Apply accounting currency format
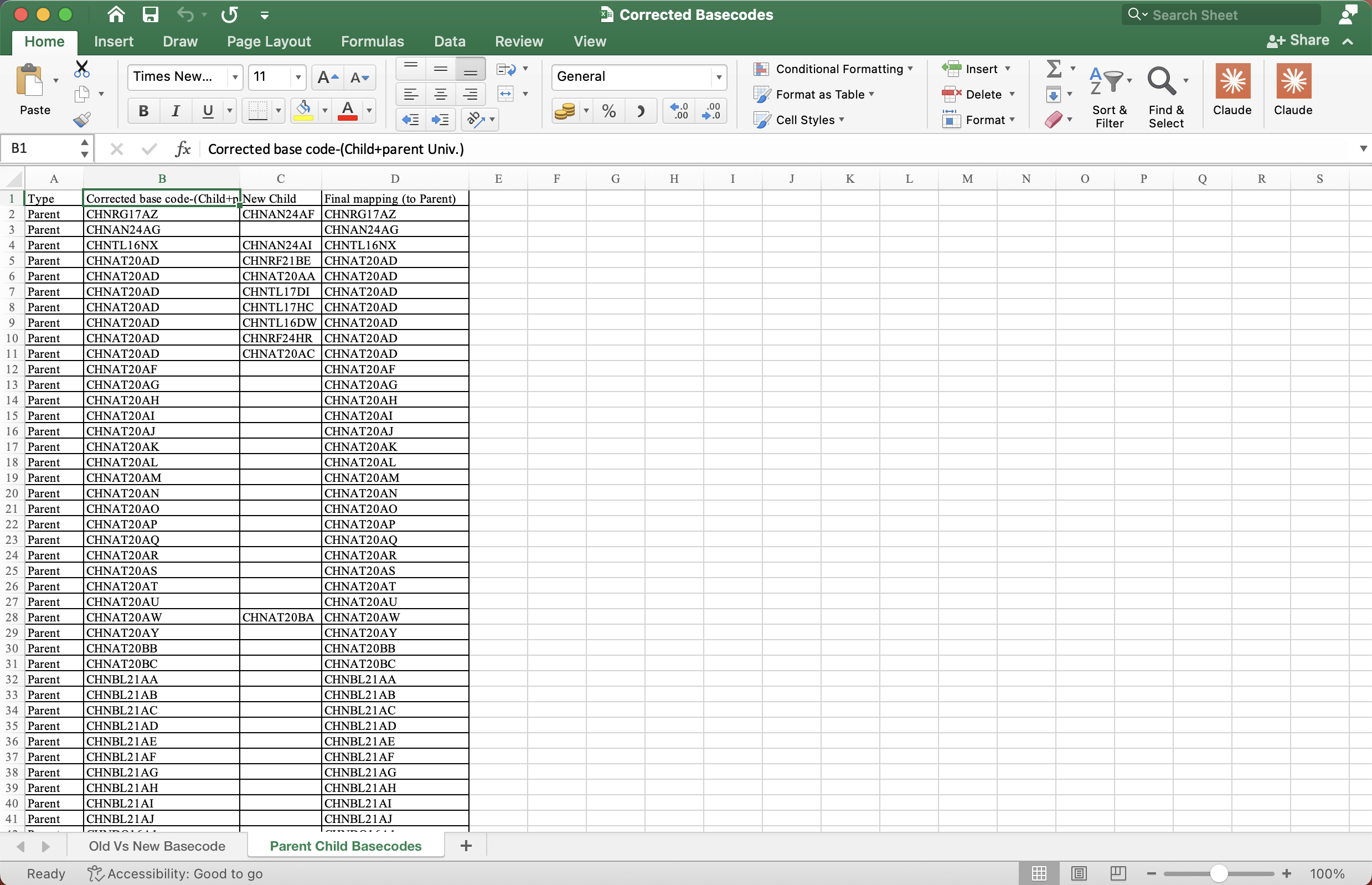The image size is (1372, 885). [x=565, y=110]
